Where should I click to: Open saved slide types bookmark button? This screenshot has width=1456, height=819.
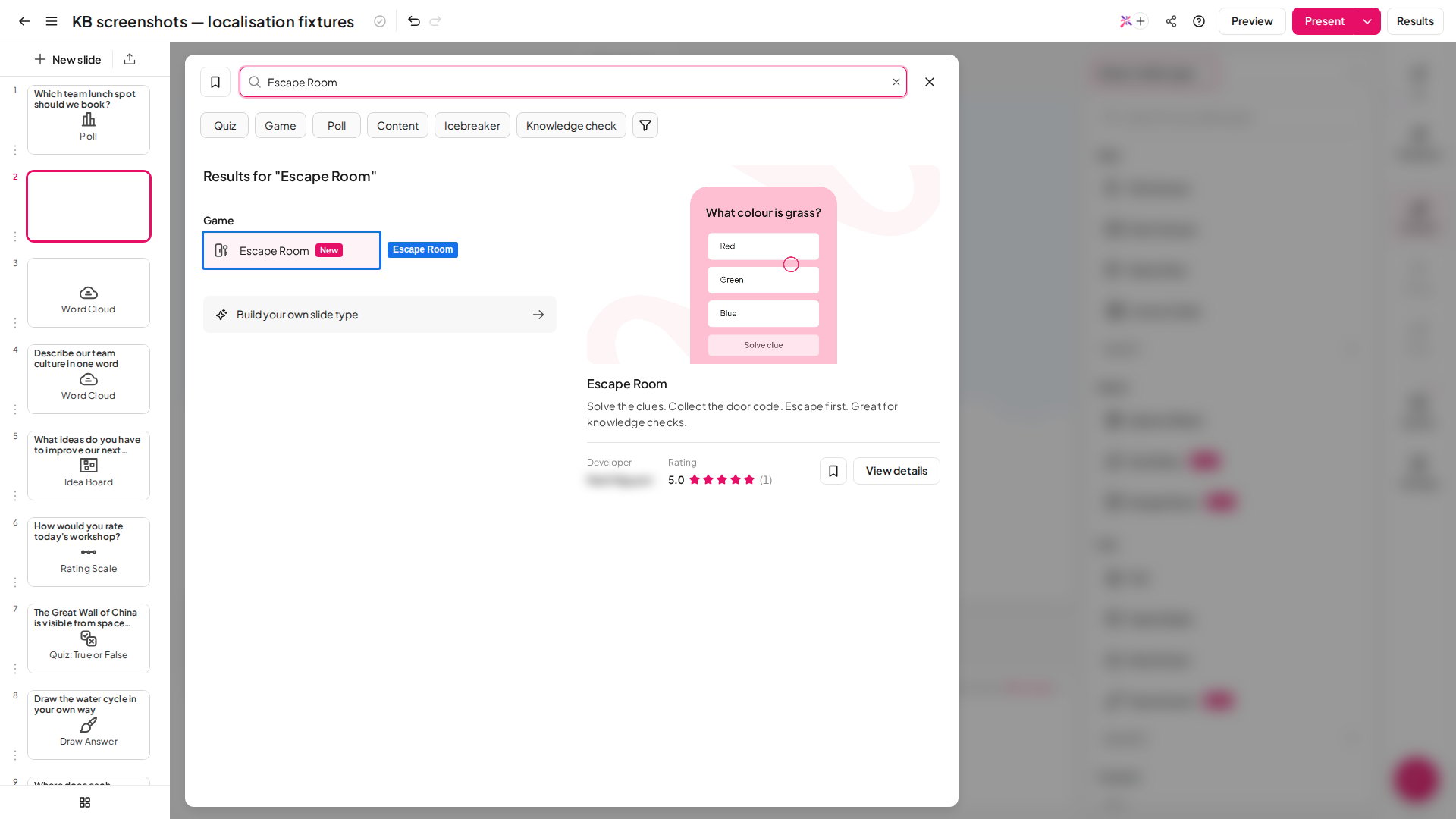coord(215,82)
